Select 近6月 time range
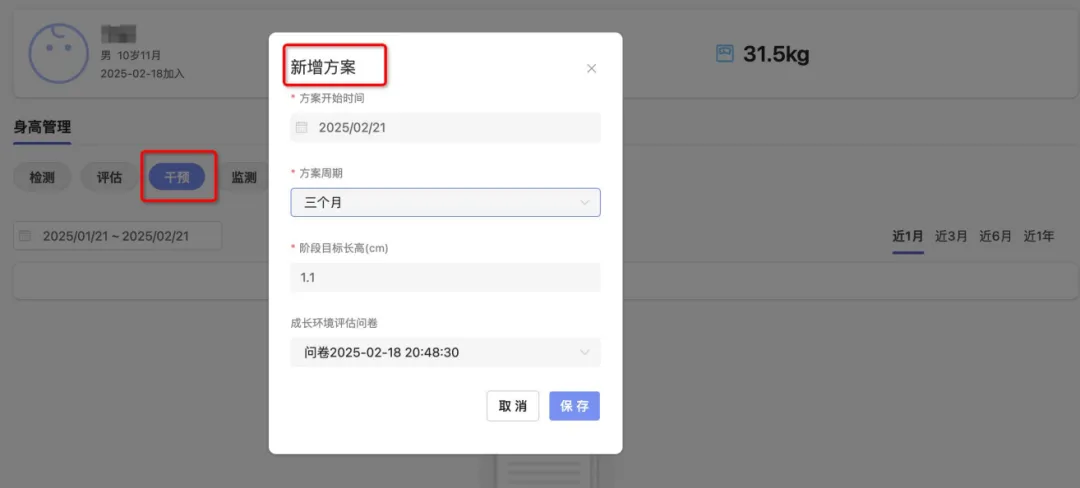Viewport: 1080px width, 488px height. click(995, 236)
